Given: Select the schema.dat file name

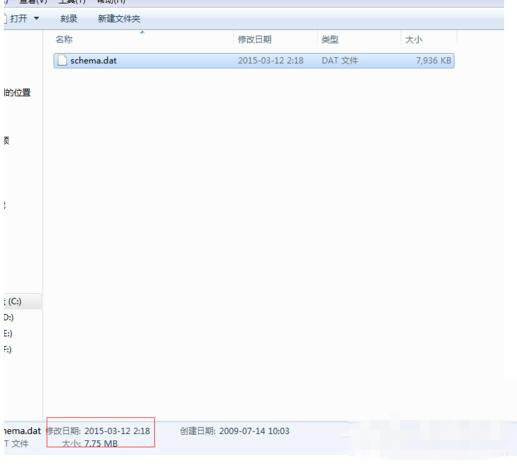Looking at the screenshot, I should (93, 61).
